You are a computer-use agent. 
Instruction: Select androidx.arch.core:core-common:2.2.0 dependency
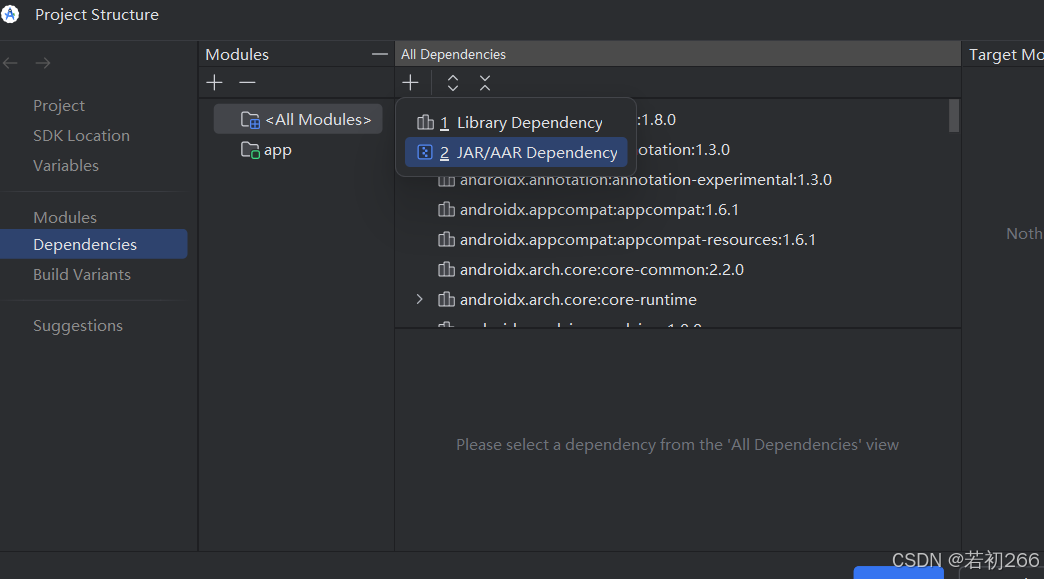click(601, 270)
